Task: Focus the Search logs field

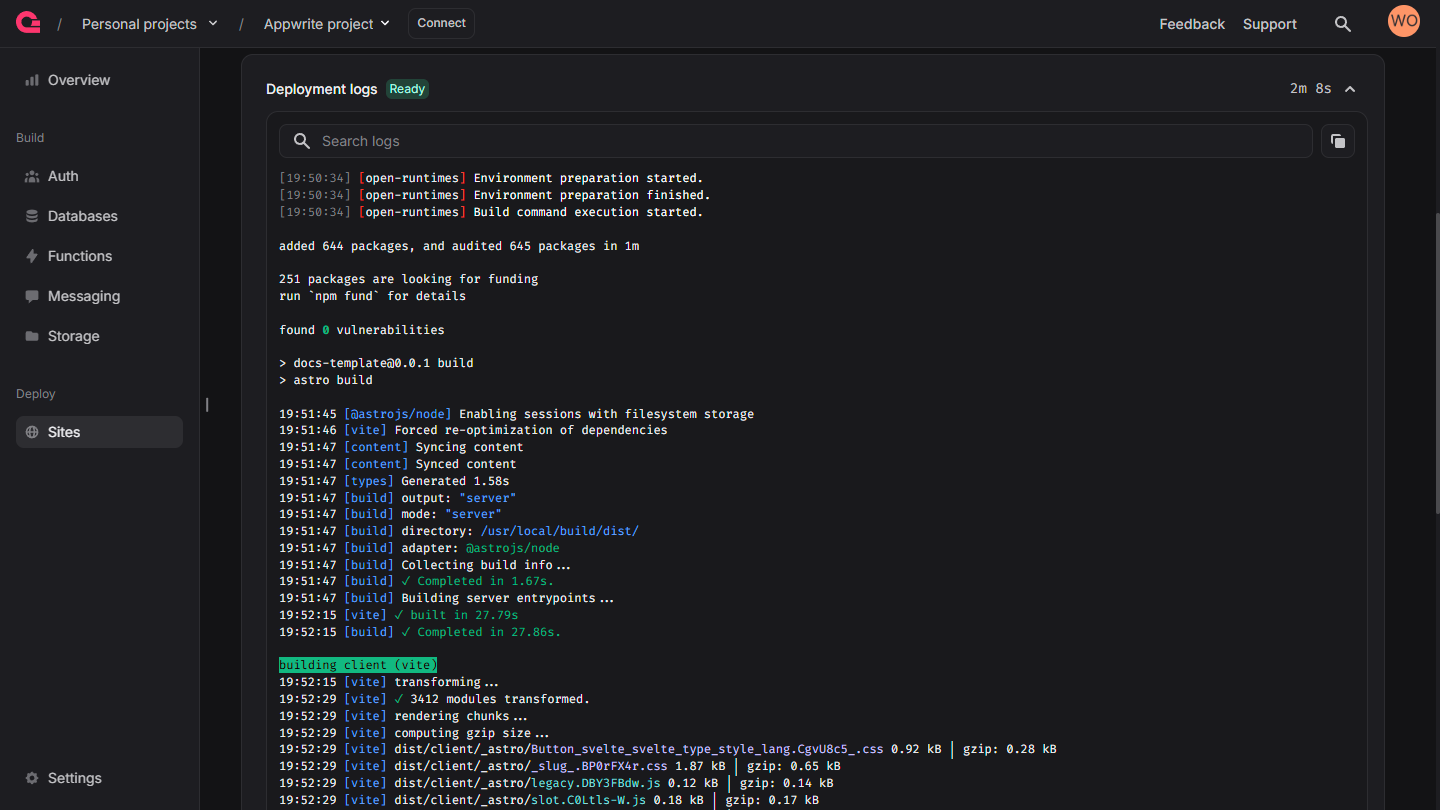Action: pos(795,141)
